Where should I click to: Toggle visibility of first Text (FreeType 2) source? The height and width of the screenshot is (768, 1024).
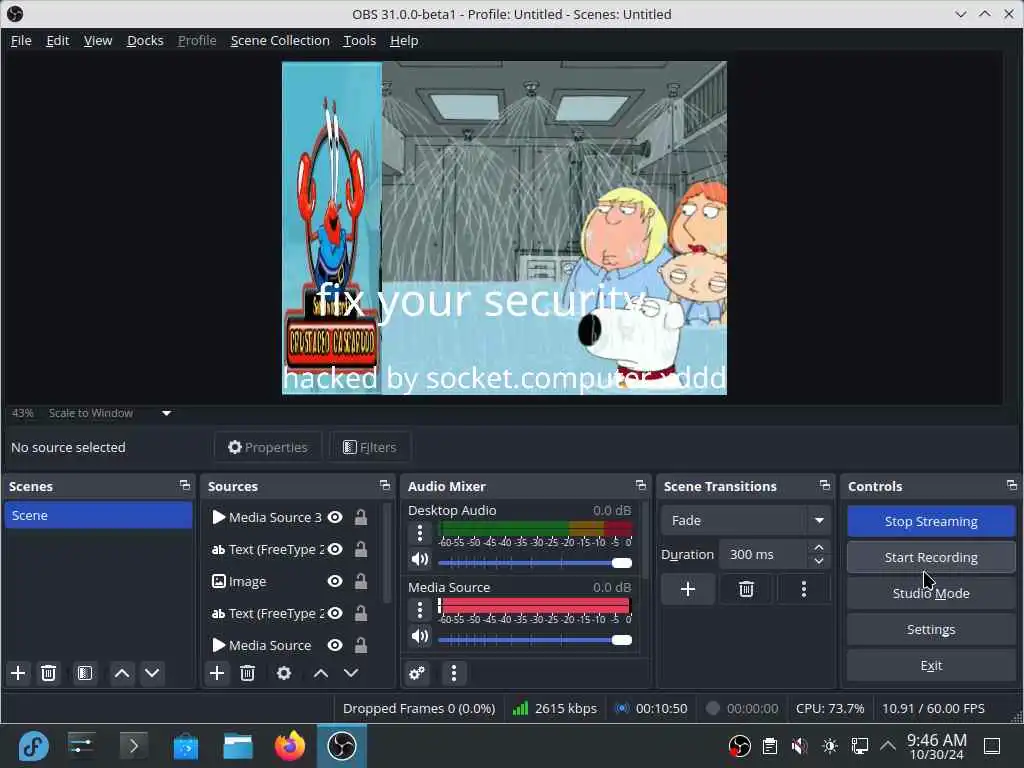pos(335,549)
